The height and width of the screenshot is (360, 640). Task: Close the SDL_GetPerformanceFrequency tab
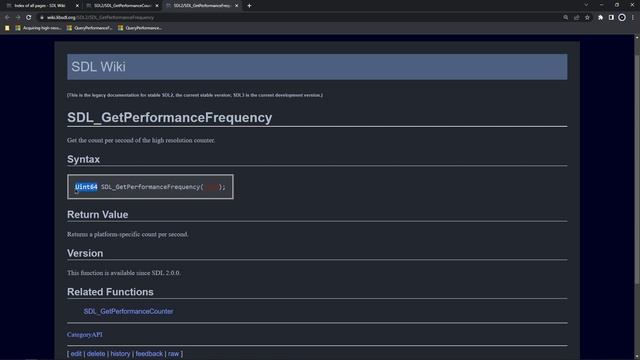tap(236, 6)
